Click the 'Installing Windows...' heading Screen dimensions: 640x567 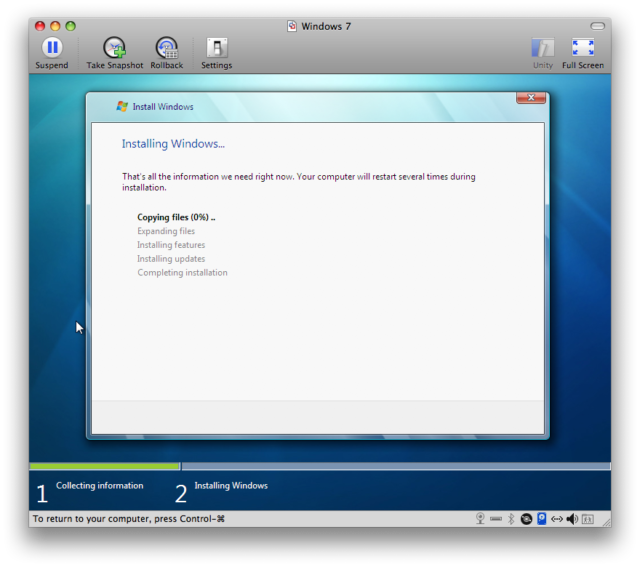173,144
